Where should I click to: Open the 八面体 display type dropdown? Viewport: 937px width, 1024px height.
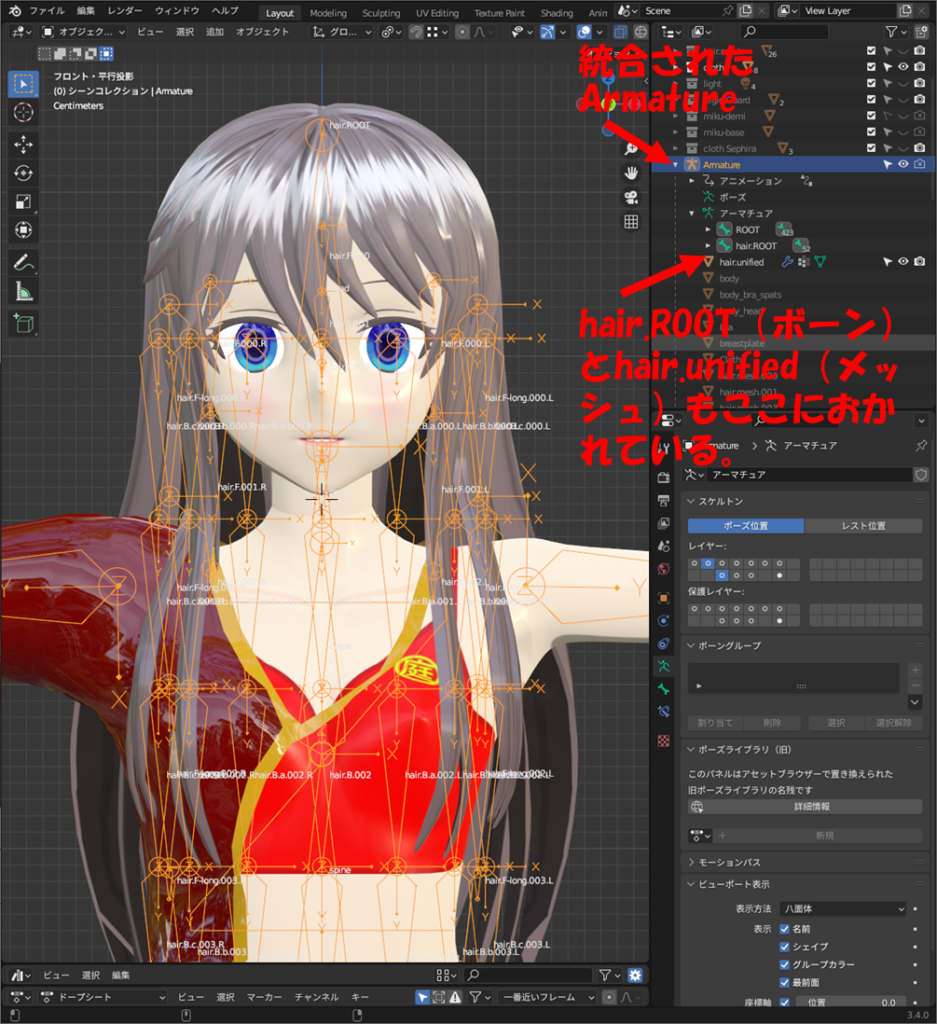pos(844,908)
